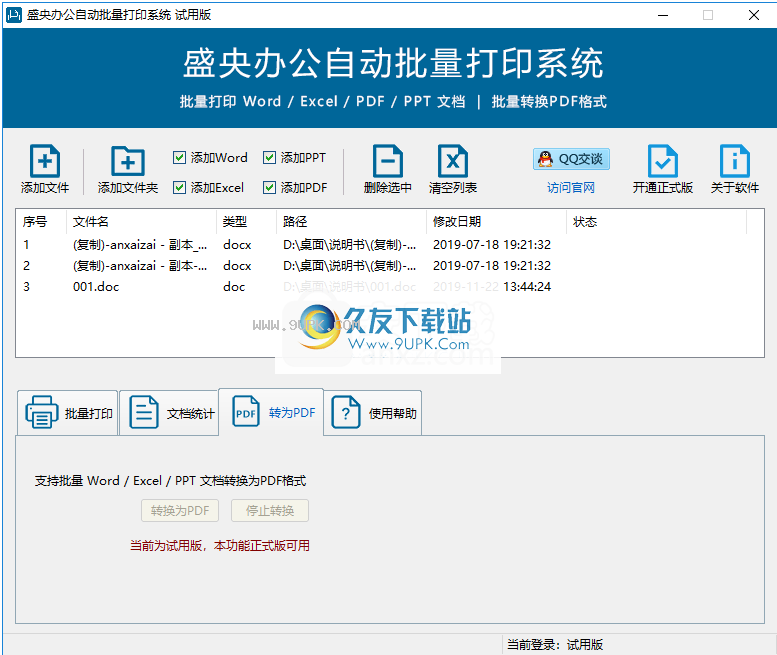The width and height of the screenshot is (777, 655).
Task: Switch to the 文档统计 tab label
Action: pos(191,414)
